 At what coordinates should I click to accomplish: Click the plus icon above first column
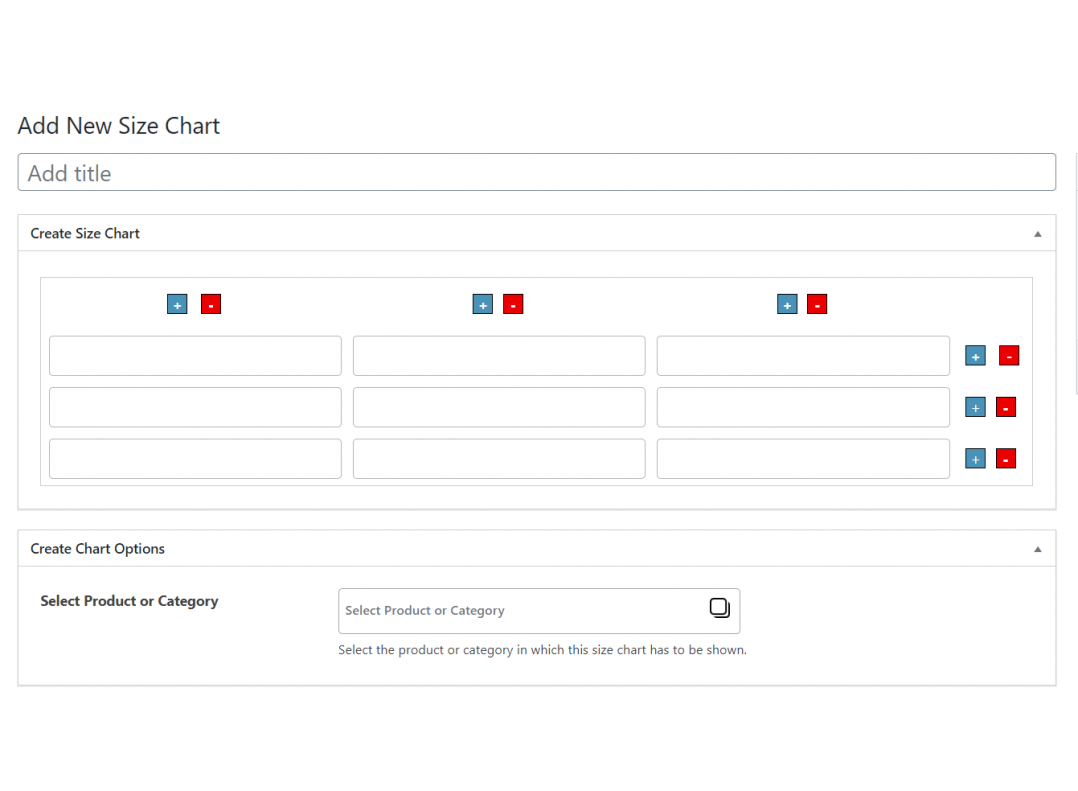pos(177,304)
